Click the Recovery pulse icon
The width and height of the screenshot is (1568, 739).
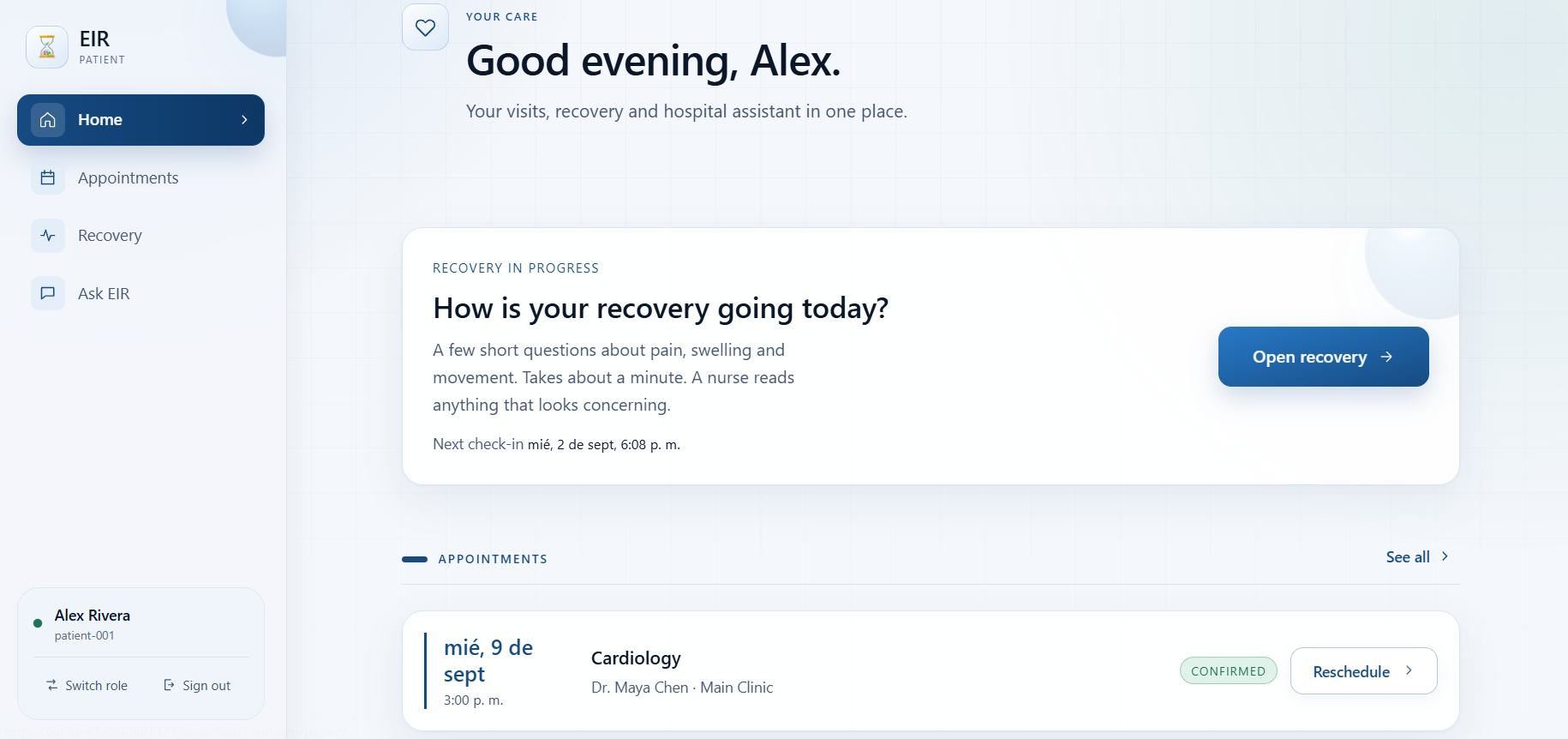pyautogui.click(x=48, y=235)
